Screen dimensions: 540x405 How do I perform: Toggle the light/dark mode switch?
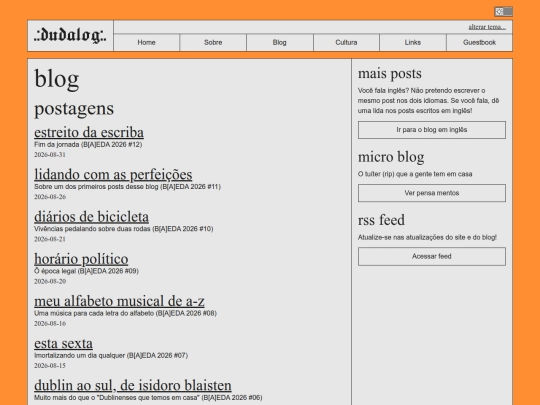503,11
